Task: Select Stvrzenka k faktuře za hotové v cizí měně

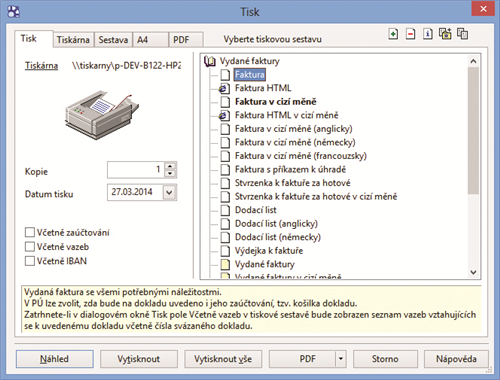Action: tap(316, 197)
